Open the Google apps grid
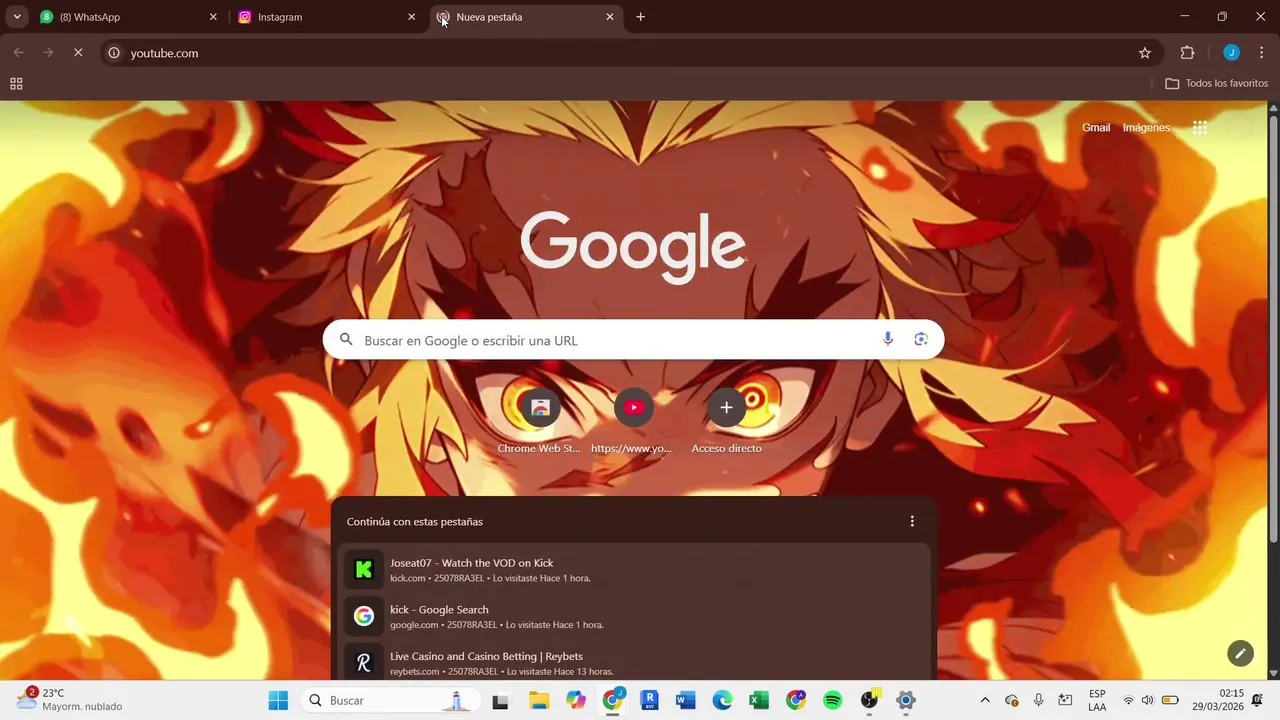 click(x=1200, y=128)
